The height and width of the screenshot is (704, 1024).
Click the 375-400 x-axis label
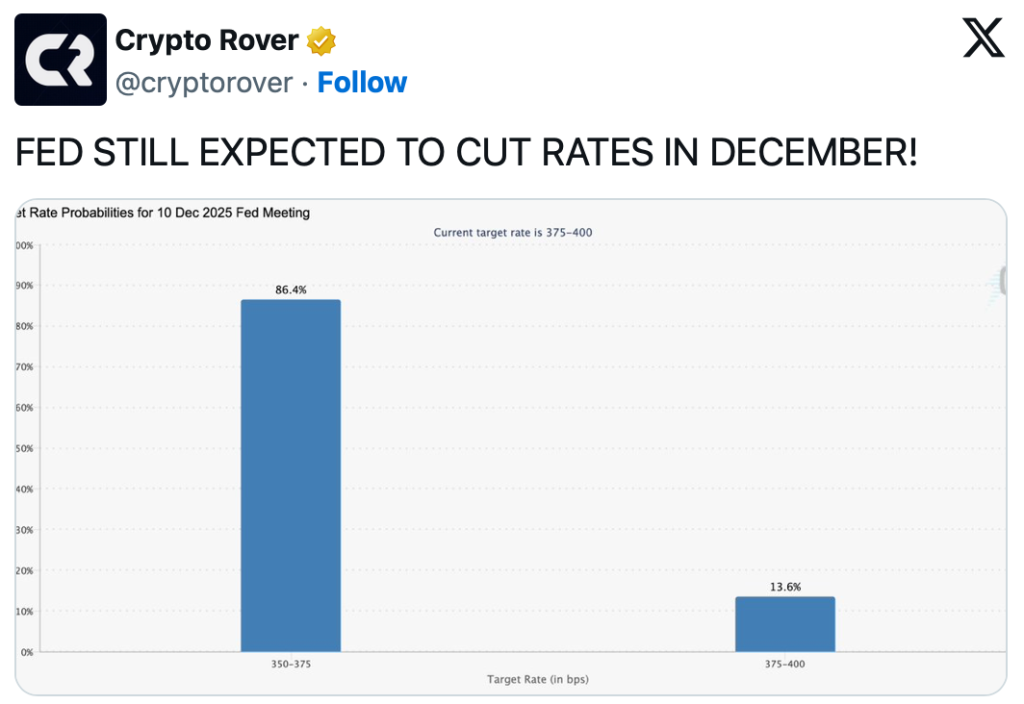click(785, 664)
